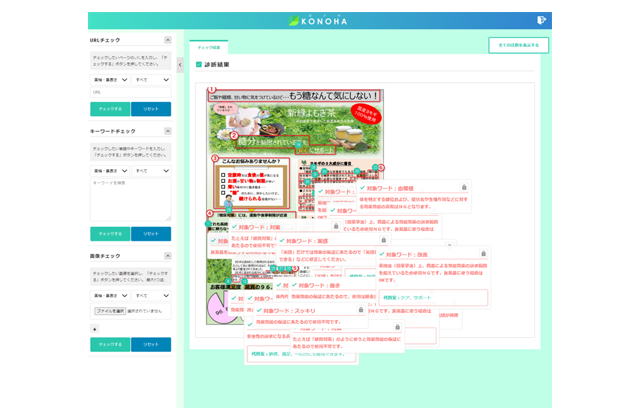Click lock icon on 対策 annotation card
The width and height of the screenshot is (640, 420).
(x=336, y=226)
